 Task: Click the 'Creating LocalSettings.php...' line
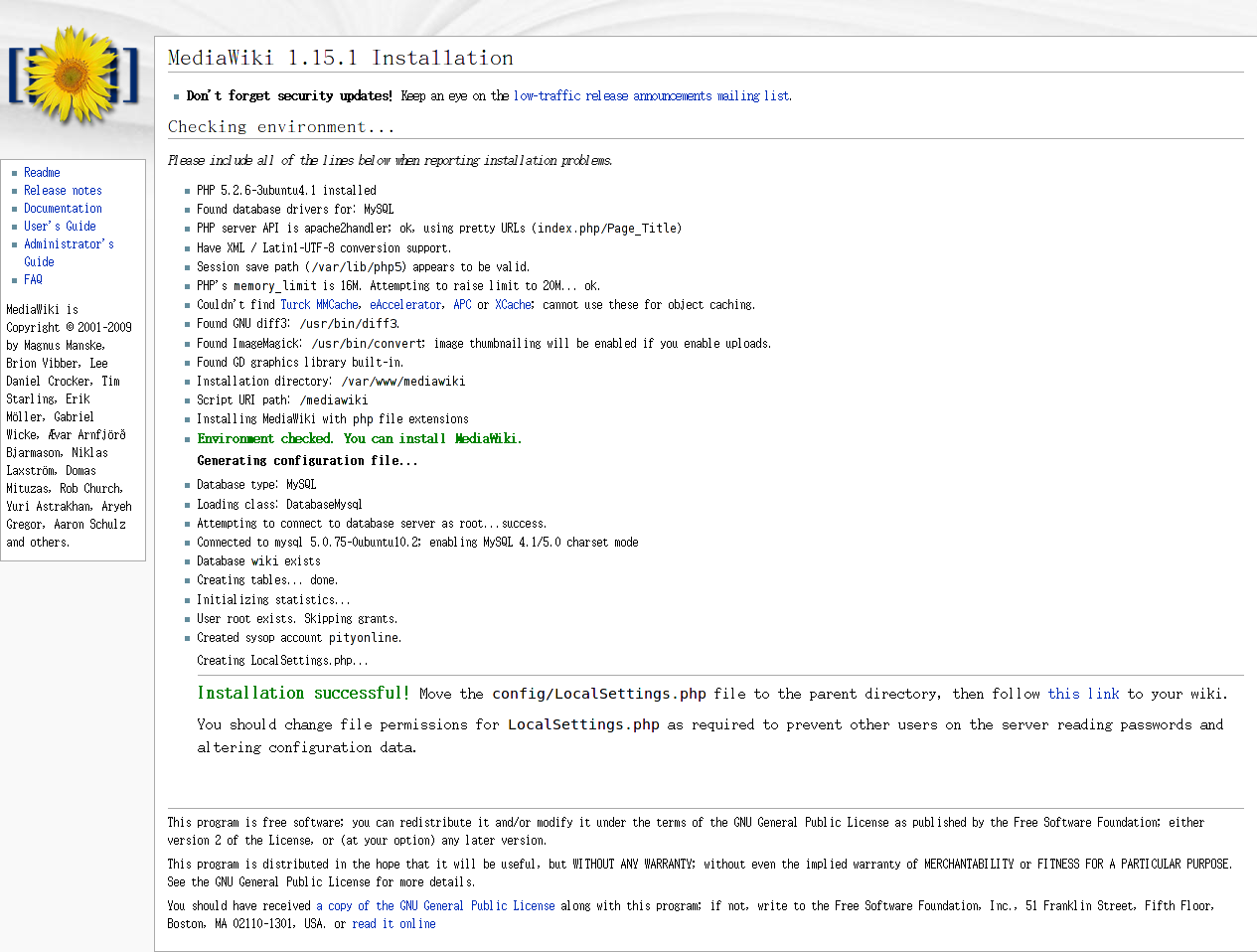(x=282, y=661)
